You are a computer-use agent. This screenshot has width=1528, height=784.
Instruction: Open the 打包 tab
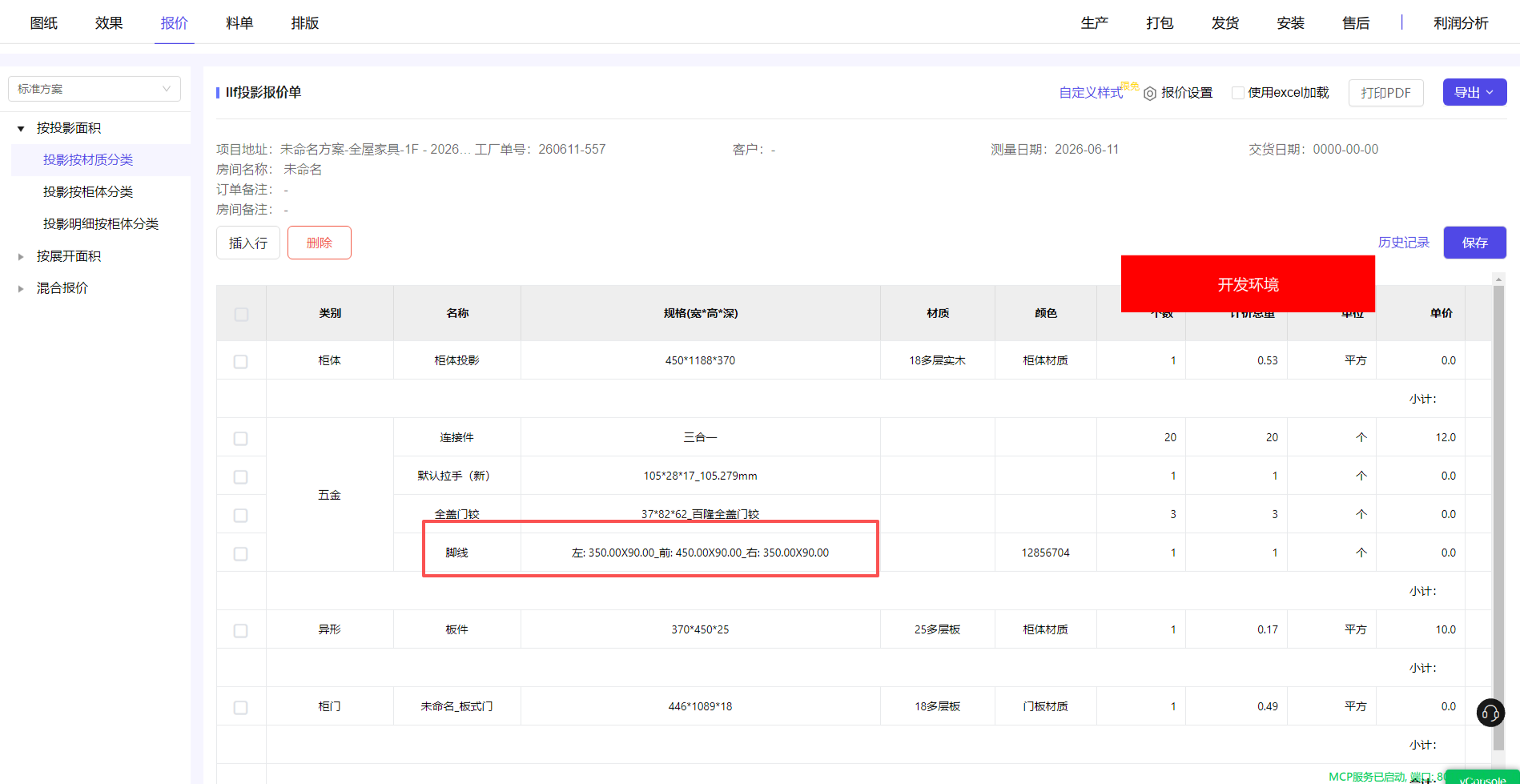pyautogui.click(x=1160, y=23)
